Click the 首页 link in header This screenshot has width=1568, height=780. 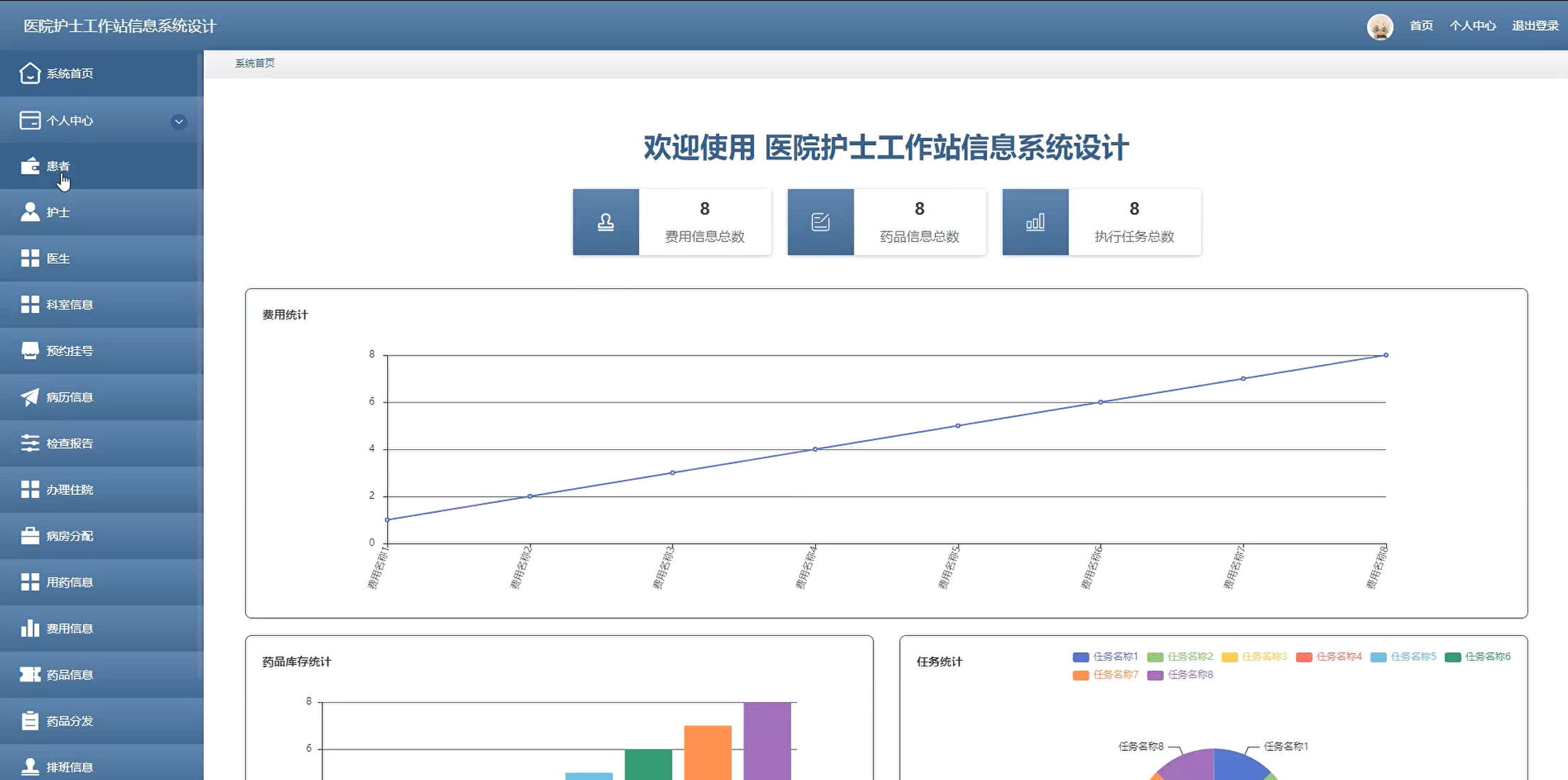click(1421, 26)
